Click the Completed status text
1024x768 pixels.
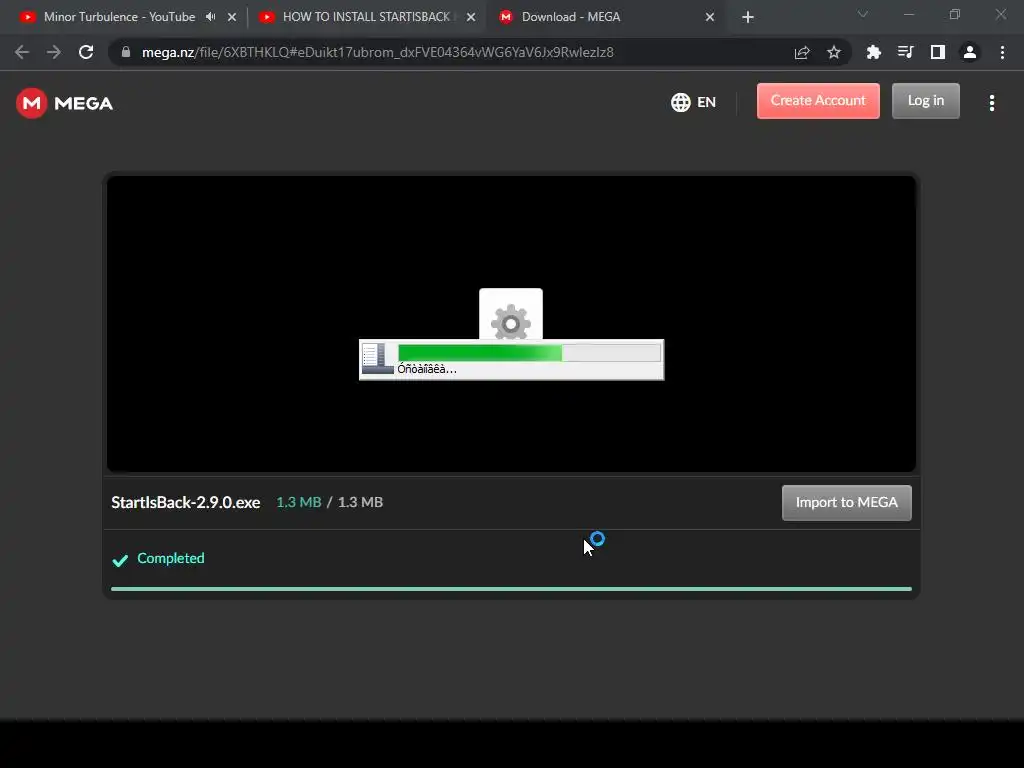coord(170,558)
